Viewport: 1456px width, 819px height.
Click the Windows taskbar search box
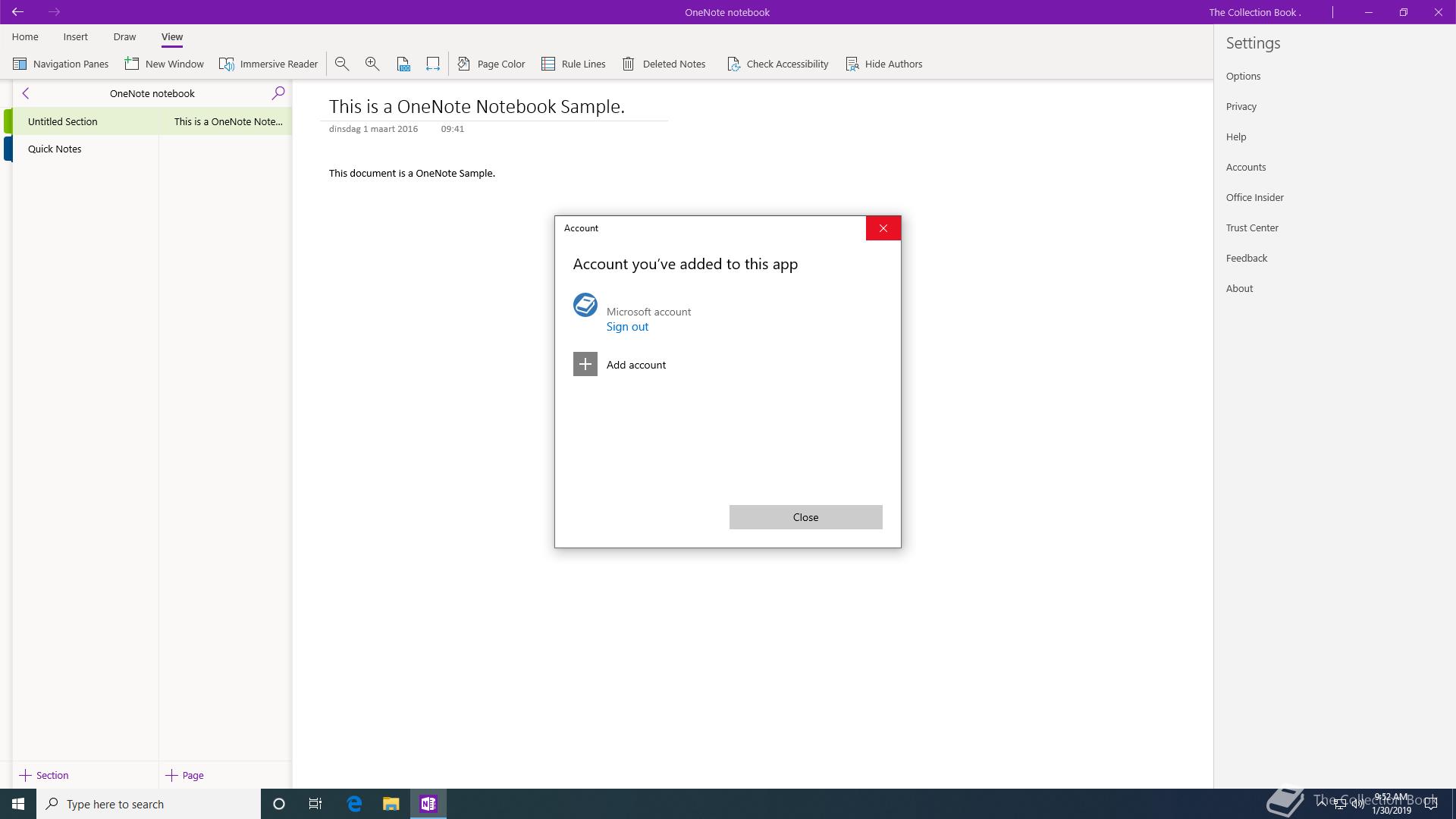tap(149, 804)
